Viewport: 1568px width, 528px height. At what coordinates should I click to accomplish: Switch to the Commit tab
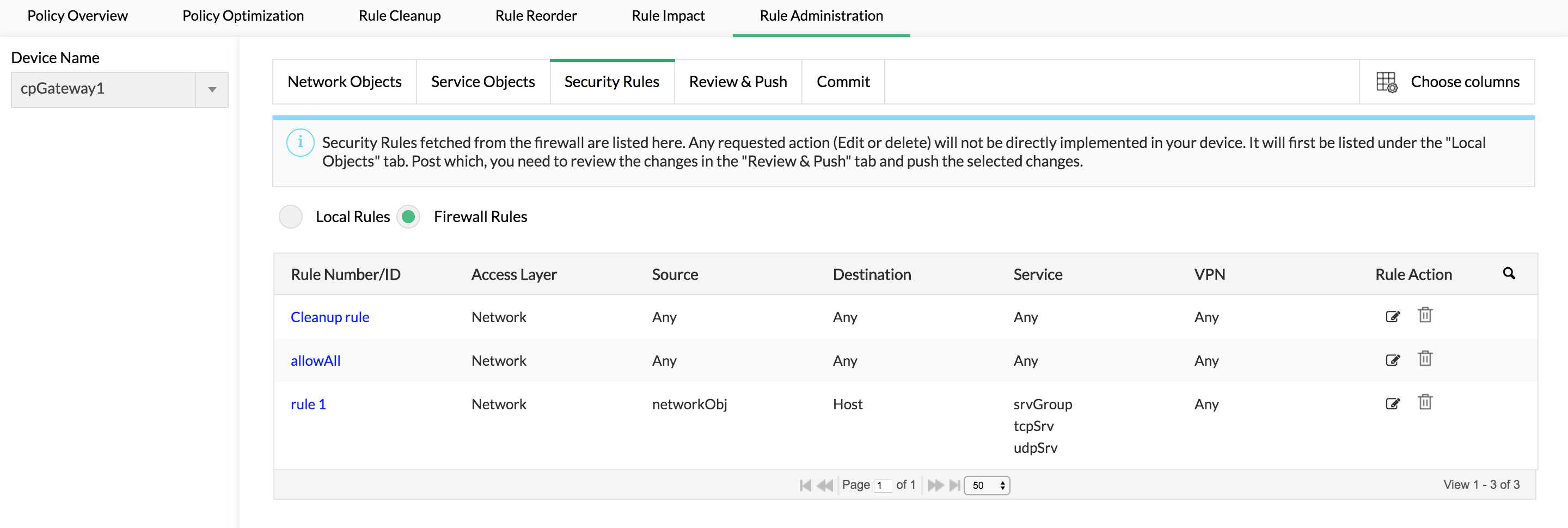(x=843, y=82)
